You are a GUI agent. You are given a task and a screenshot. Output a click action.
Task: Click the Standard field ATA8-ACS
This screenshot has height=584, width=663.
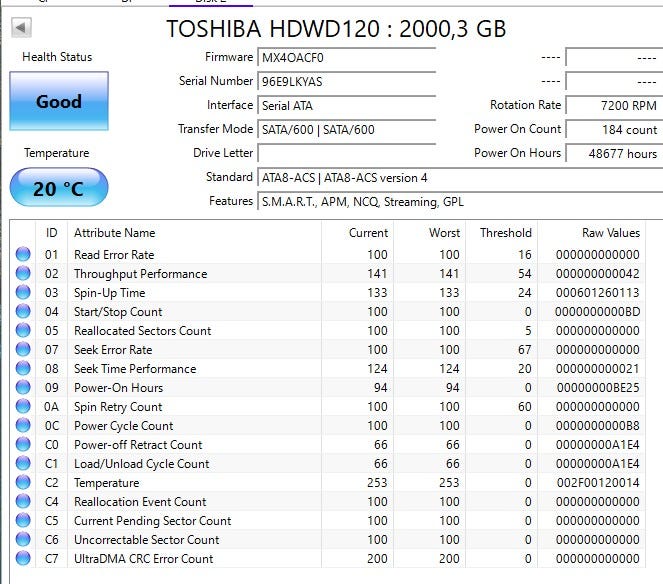(x=460, y=177)
